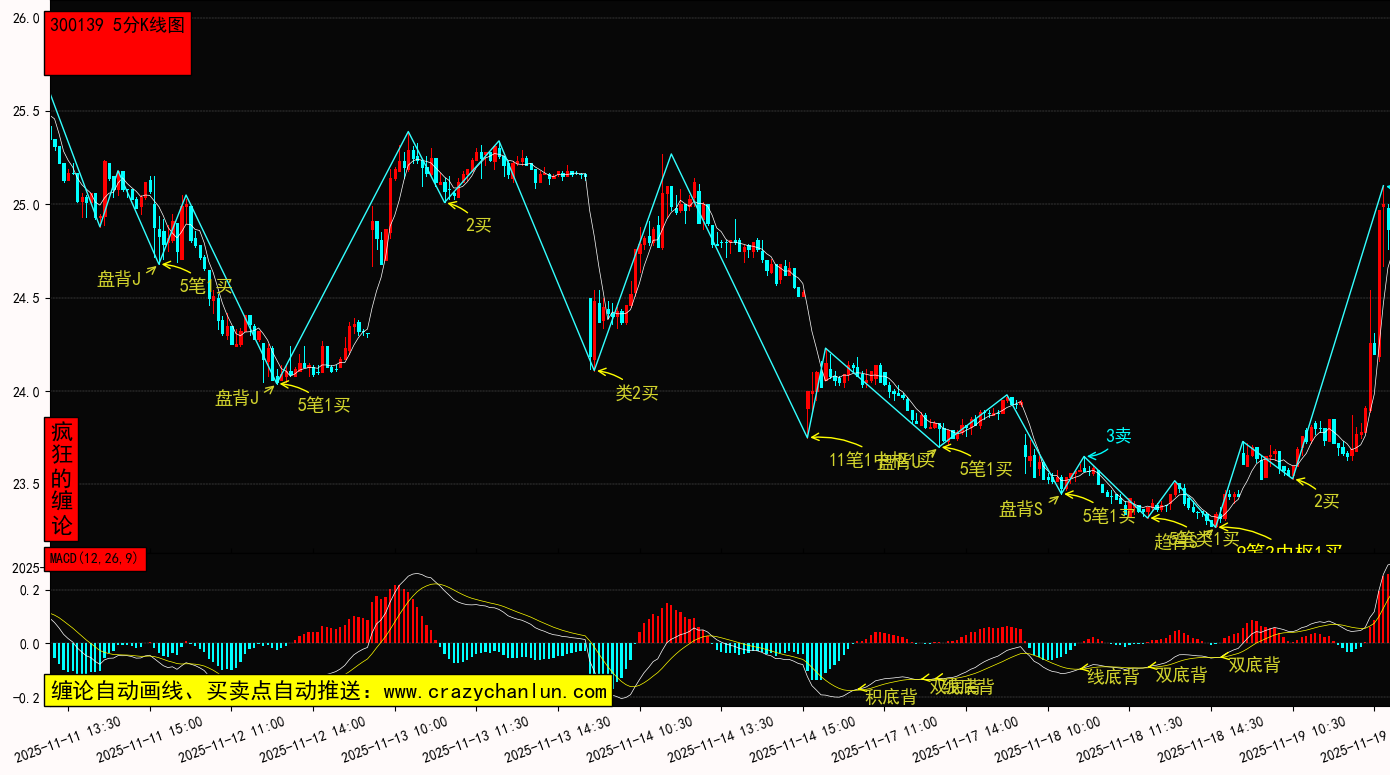1390x775 pixels.
Task: Click the leftmost "盘背J" annotation label
Action: [x=119, y=279]
